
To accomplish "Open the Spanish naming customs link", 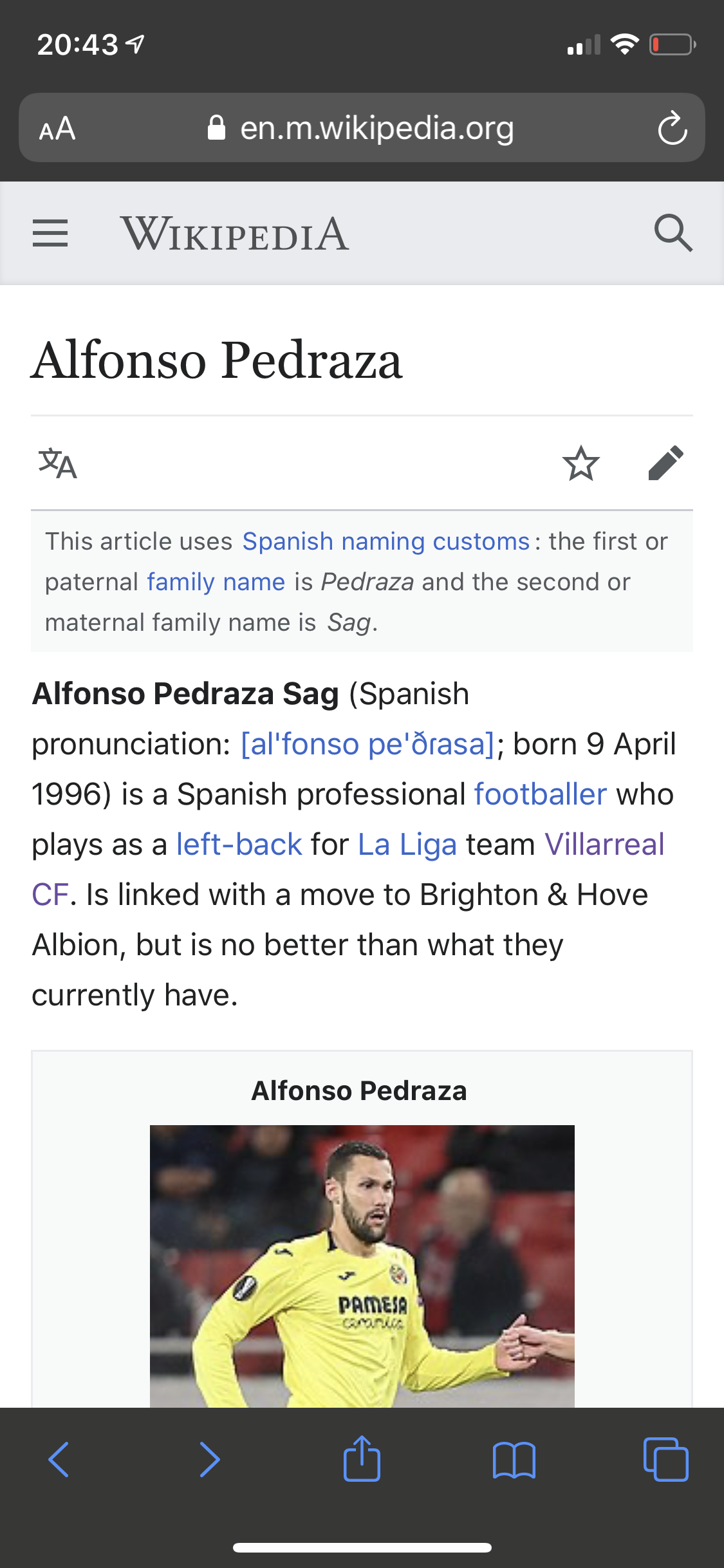I will [x=386, y=541].
